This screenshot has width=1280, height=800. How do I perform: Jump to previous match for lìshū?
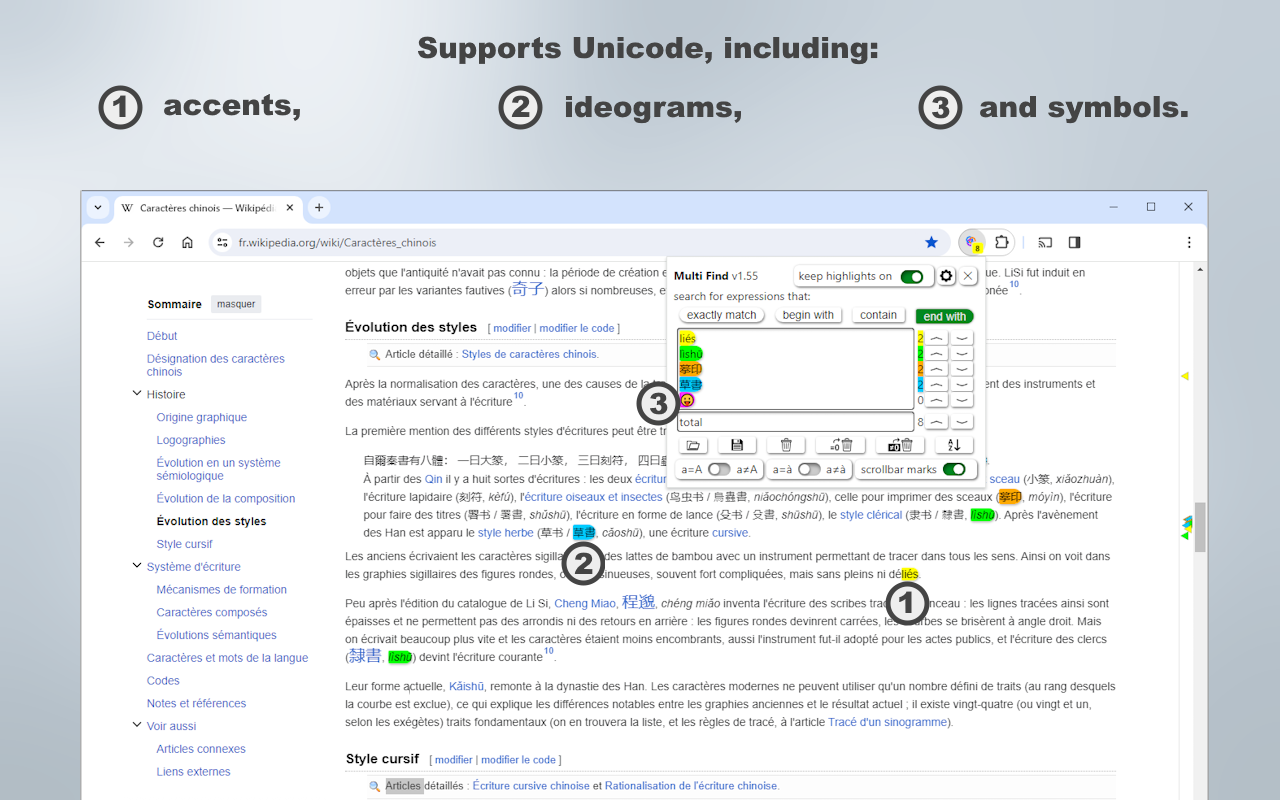pos(936,354)
